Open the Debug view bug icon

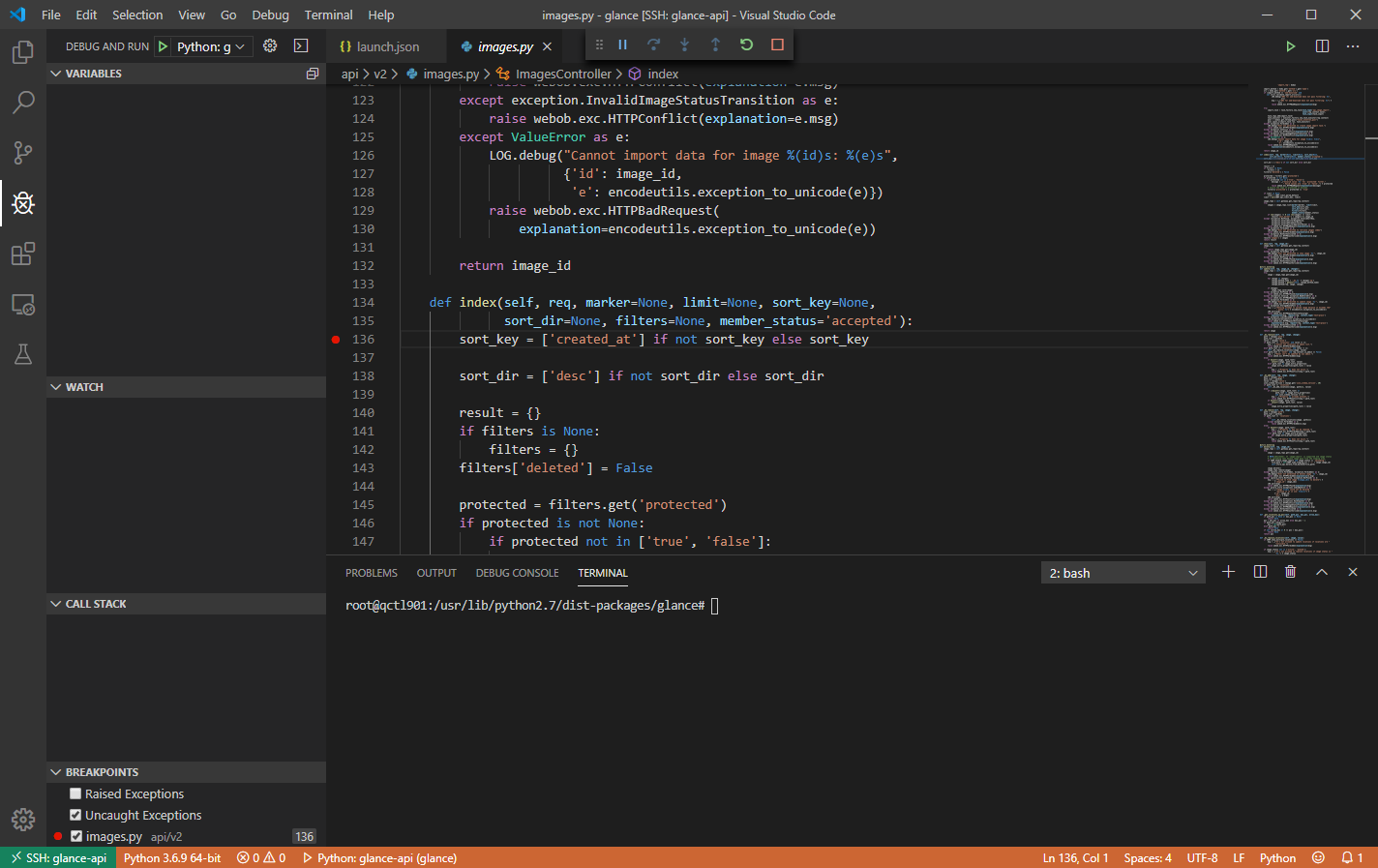point(23,202)
